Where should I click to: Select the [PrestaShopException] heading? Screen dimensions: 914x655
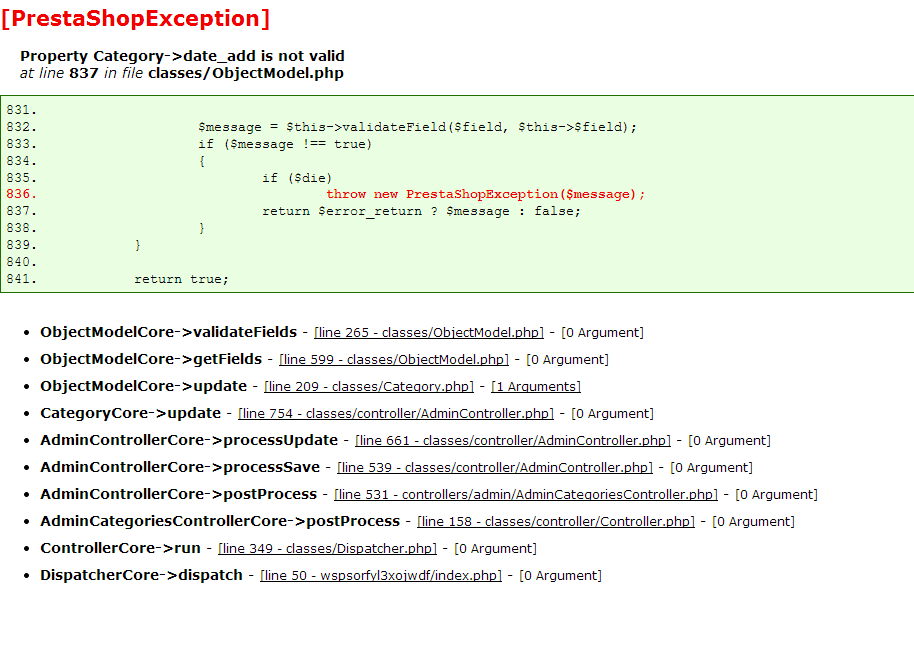[136, 19]
